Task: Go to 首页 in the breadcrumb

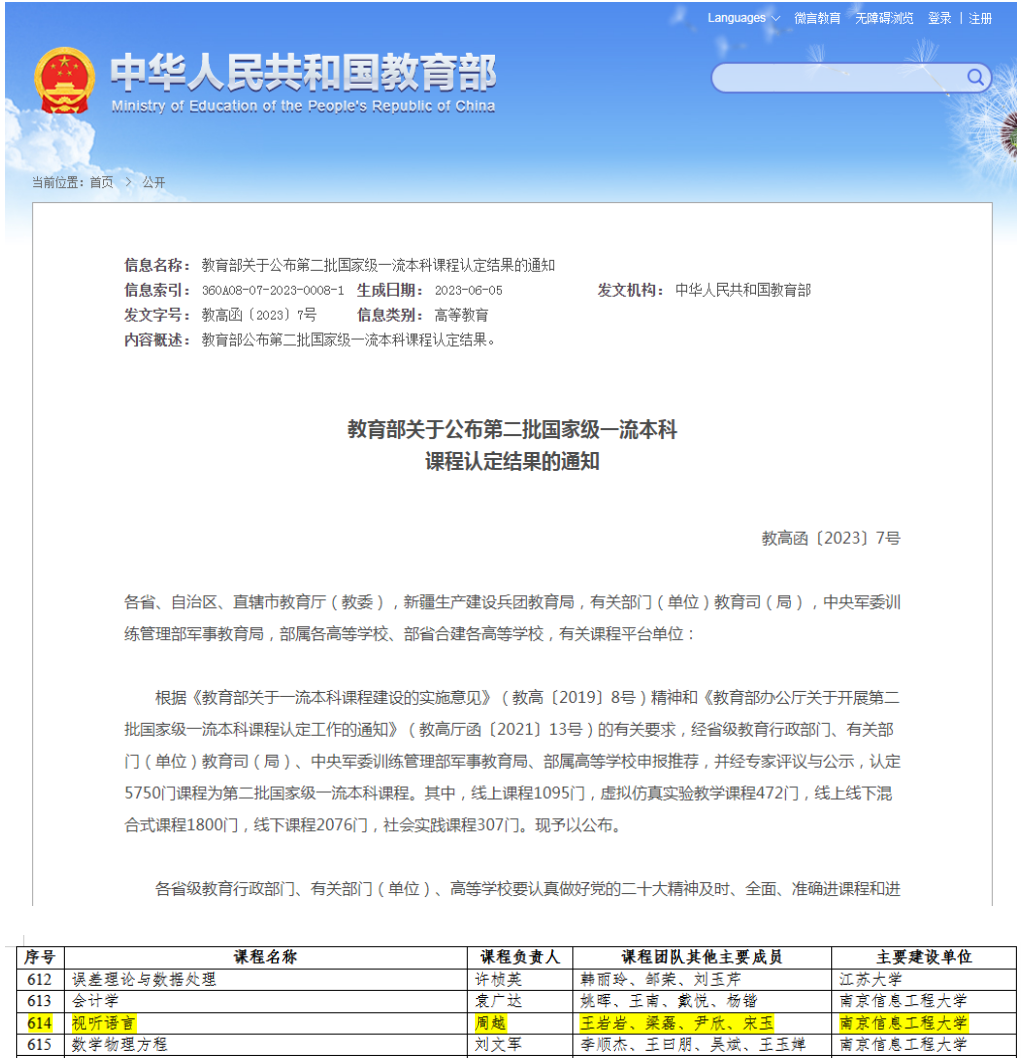Action: pos(101,182)
